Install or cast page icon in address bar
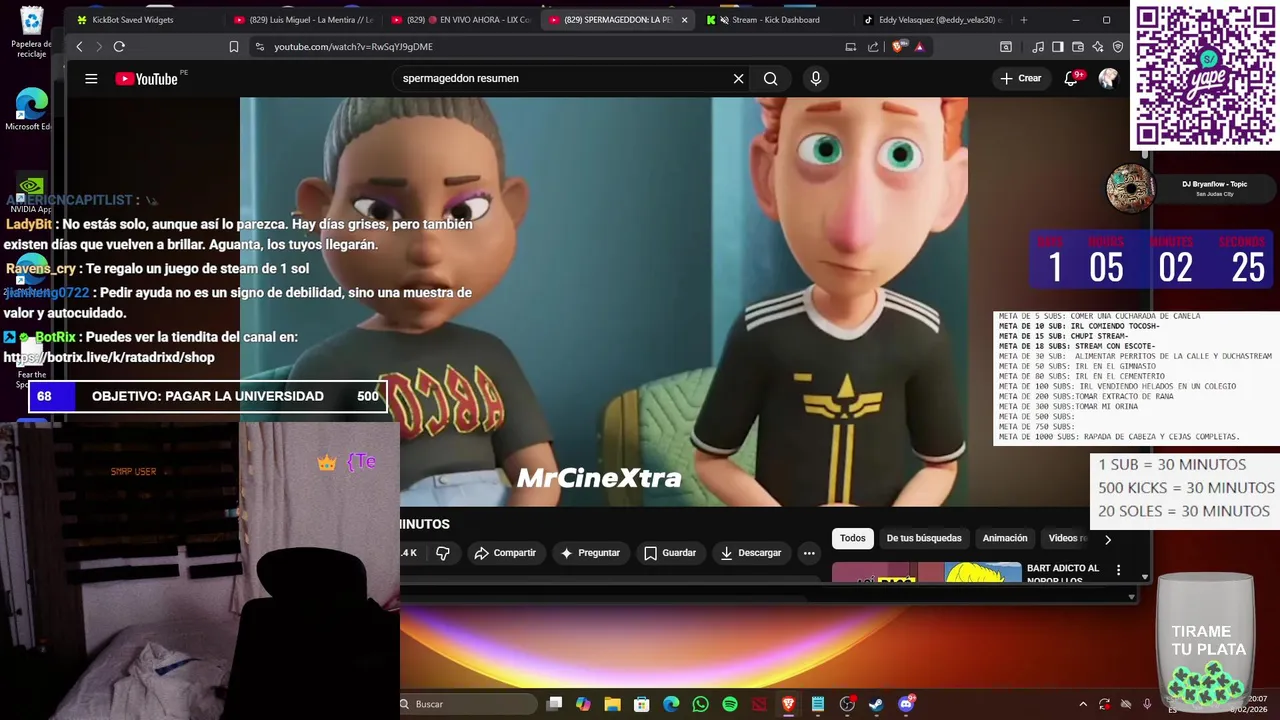 coord(851,47)
